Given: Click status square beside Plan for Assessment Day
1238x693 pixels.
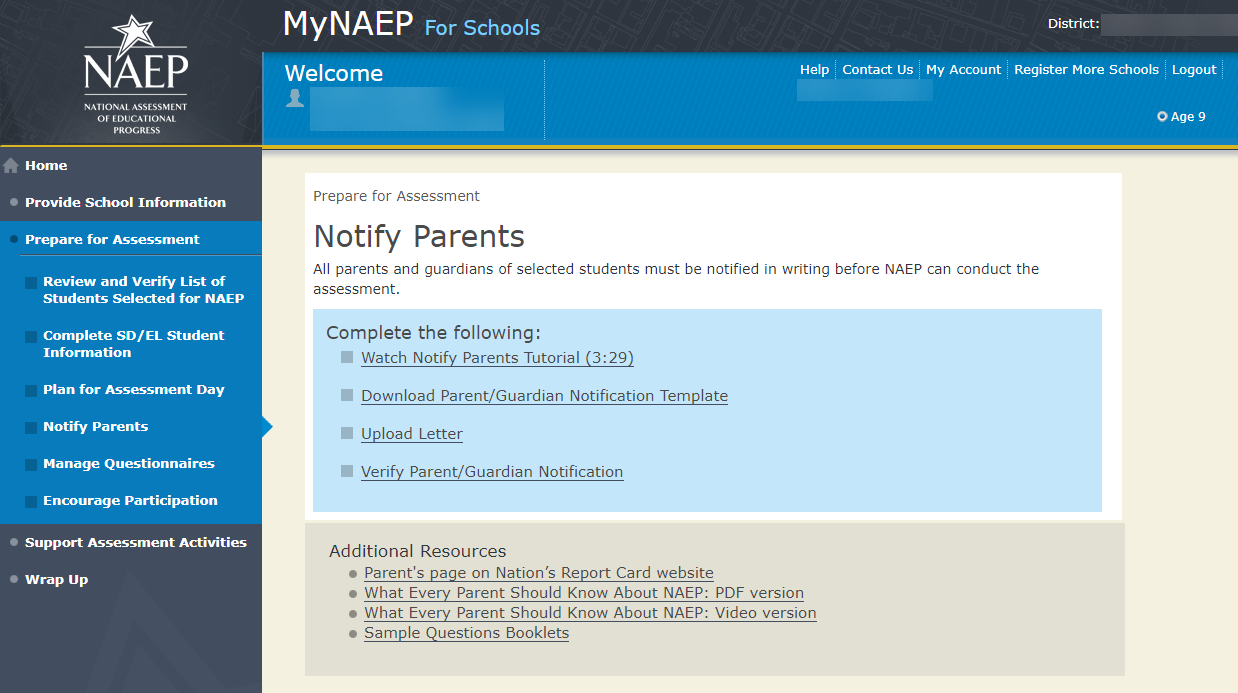Looking at the screenshot, I should [x=31, y=391].
